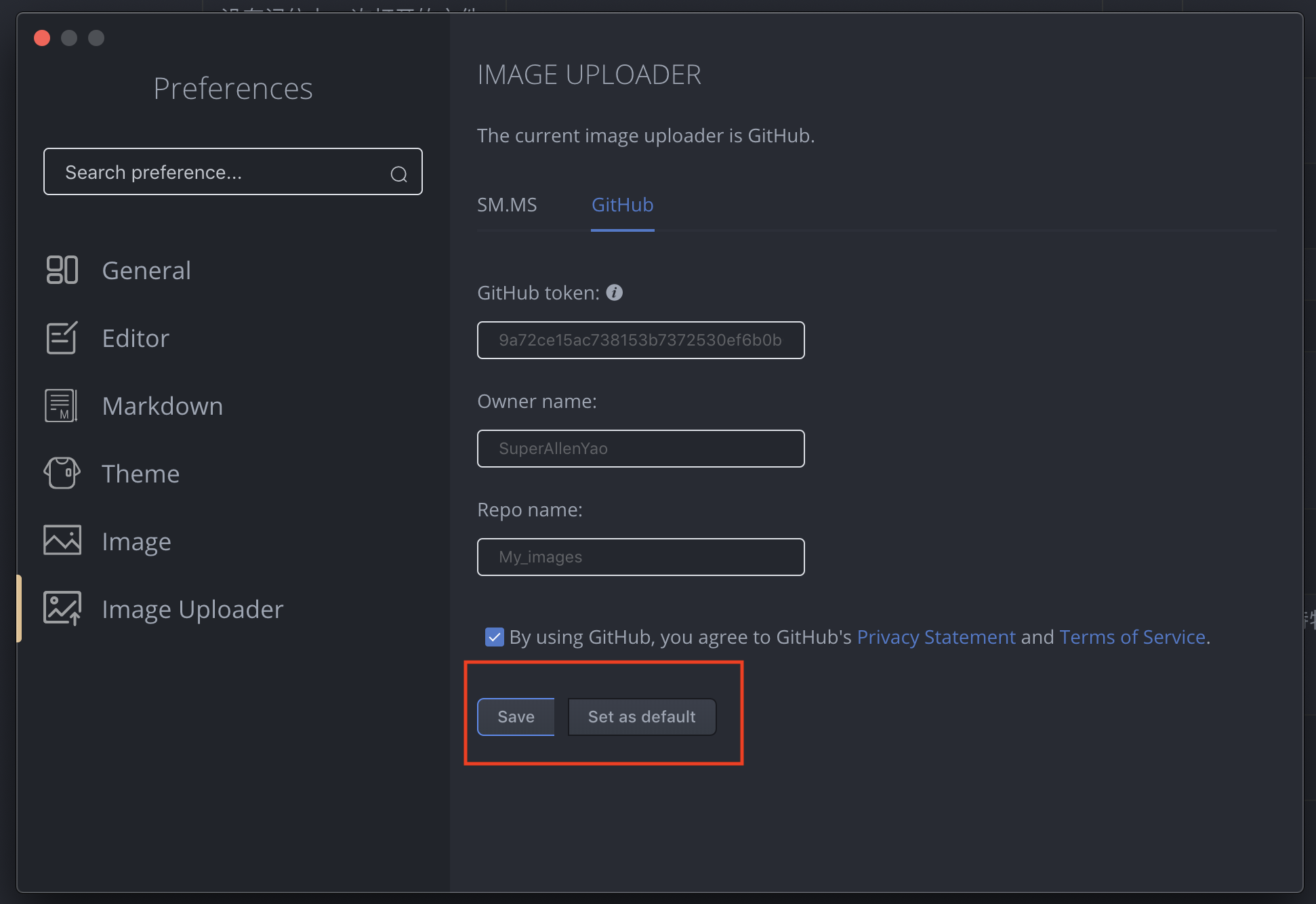Click the Save button

coord(516,716)
